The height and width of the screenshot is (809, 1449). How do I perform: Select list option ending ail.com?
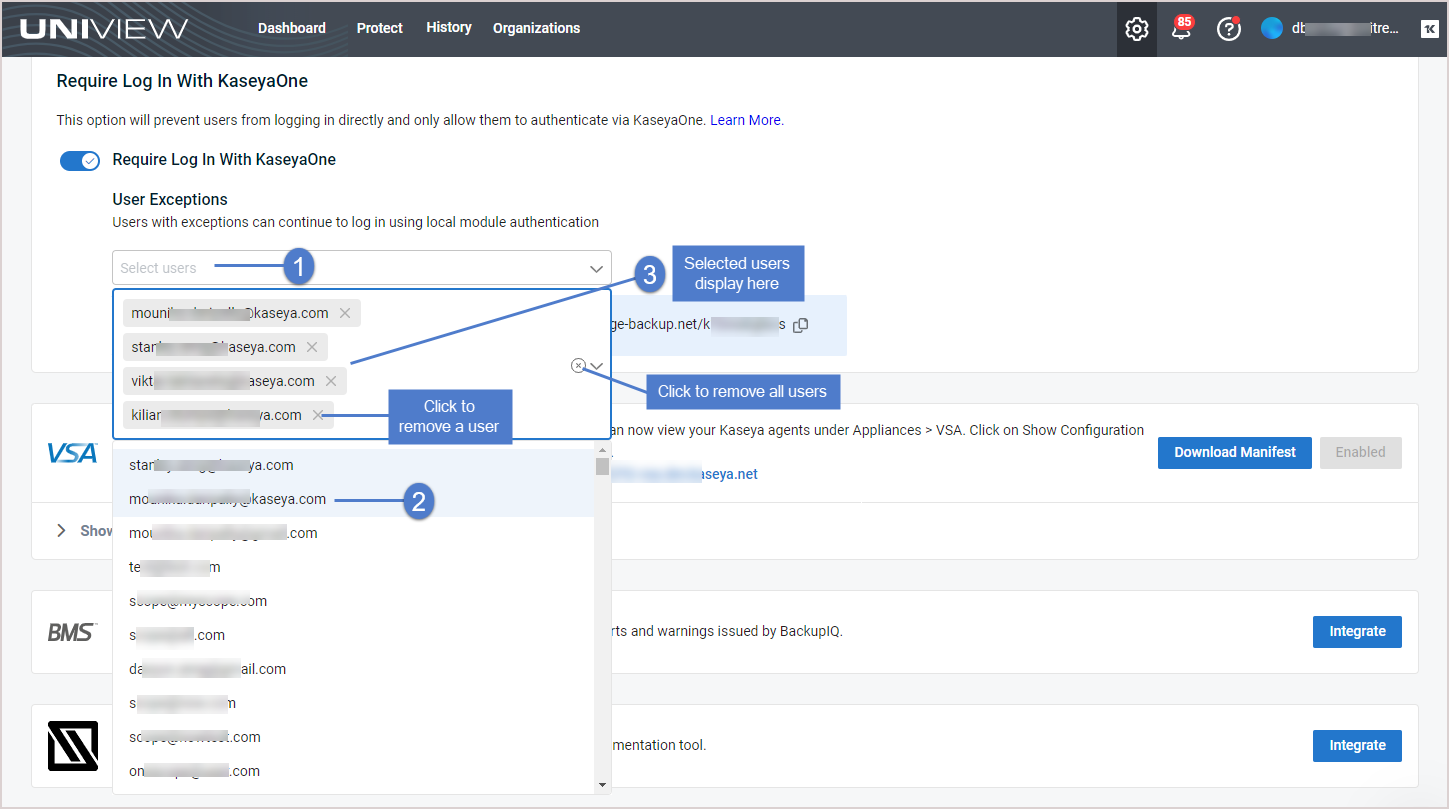(x=353, y=669)
